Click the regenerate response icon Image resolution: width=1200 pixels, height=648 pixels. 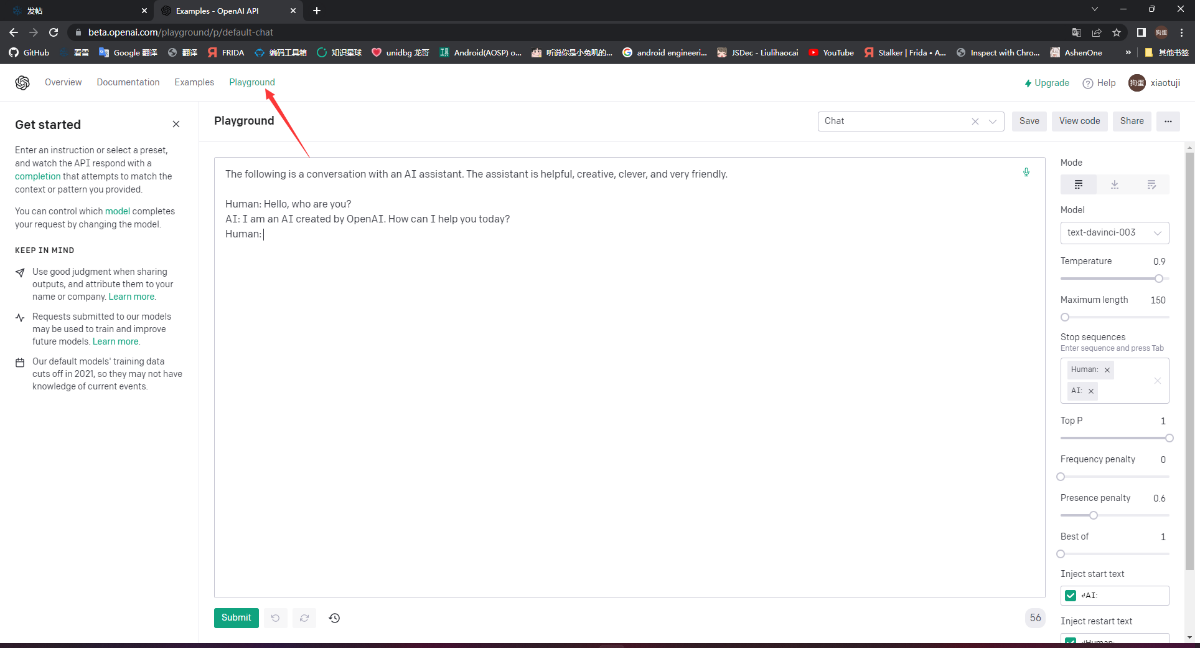coord(304,618)
